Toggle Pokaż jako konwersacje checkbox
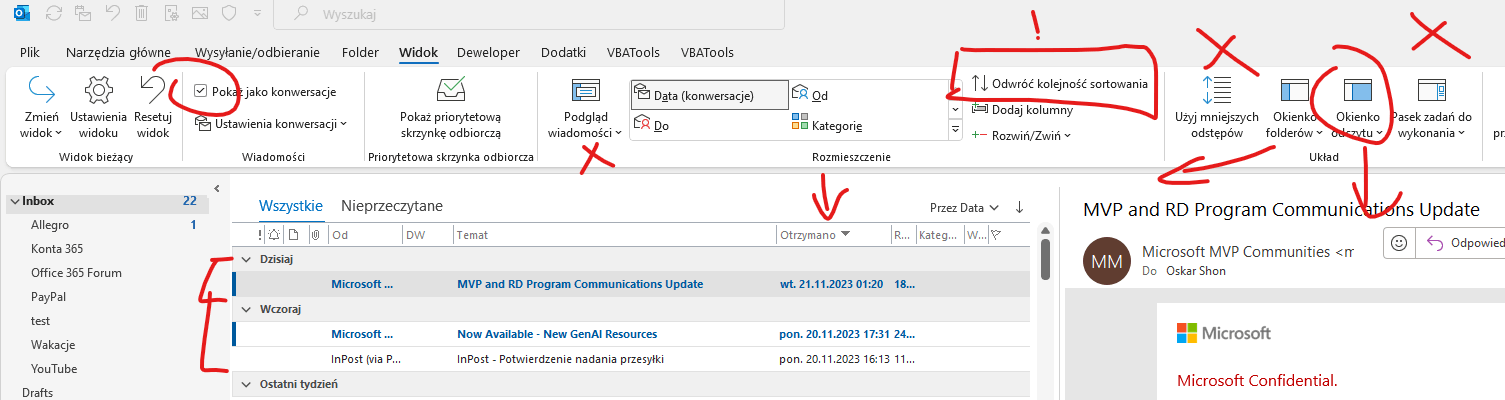Image resolution: width=1505 pixels, height=400 pixels. [201, 91]
